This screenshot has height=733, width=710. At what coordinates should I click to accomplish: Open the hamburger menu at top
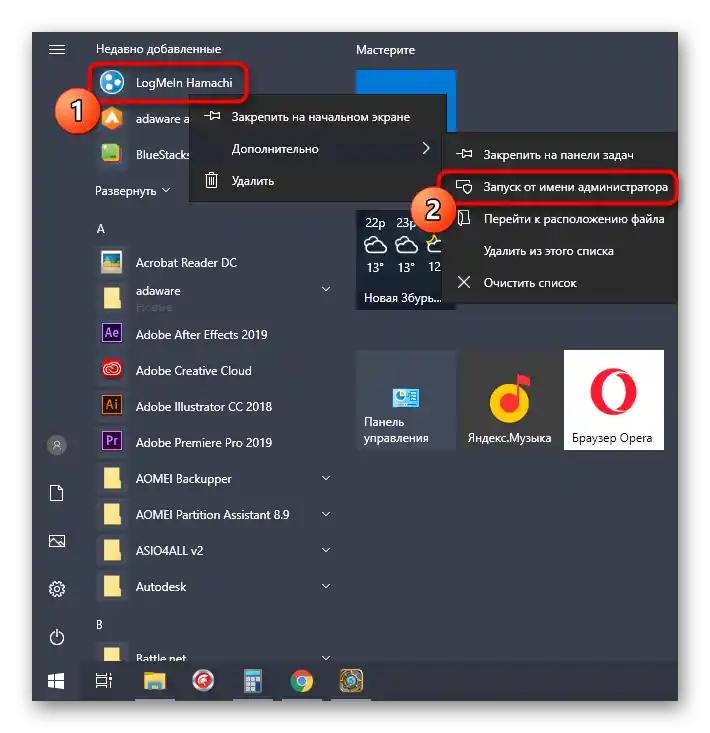pos(57,50)
